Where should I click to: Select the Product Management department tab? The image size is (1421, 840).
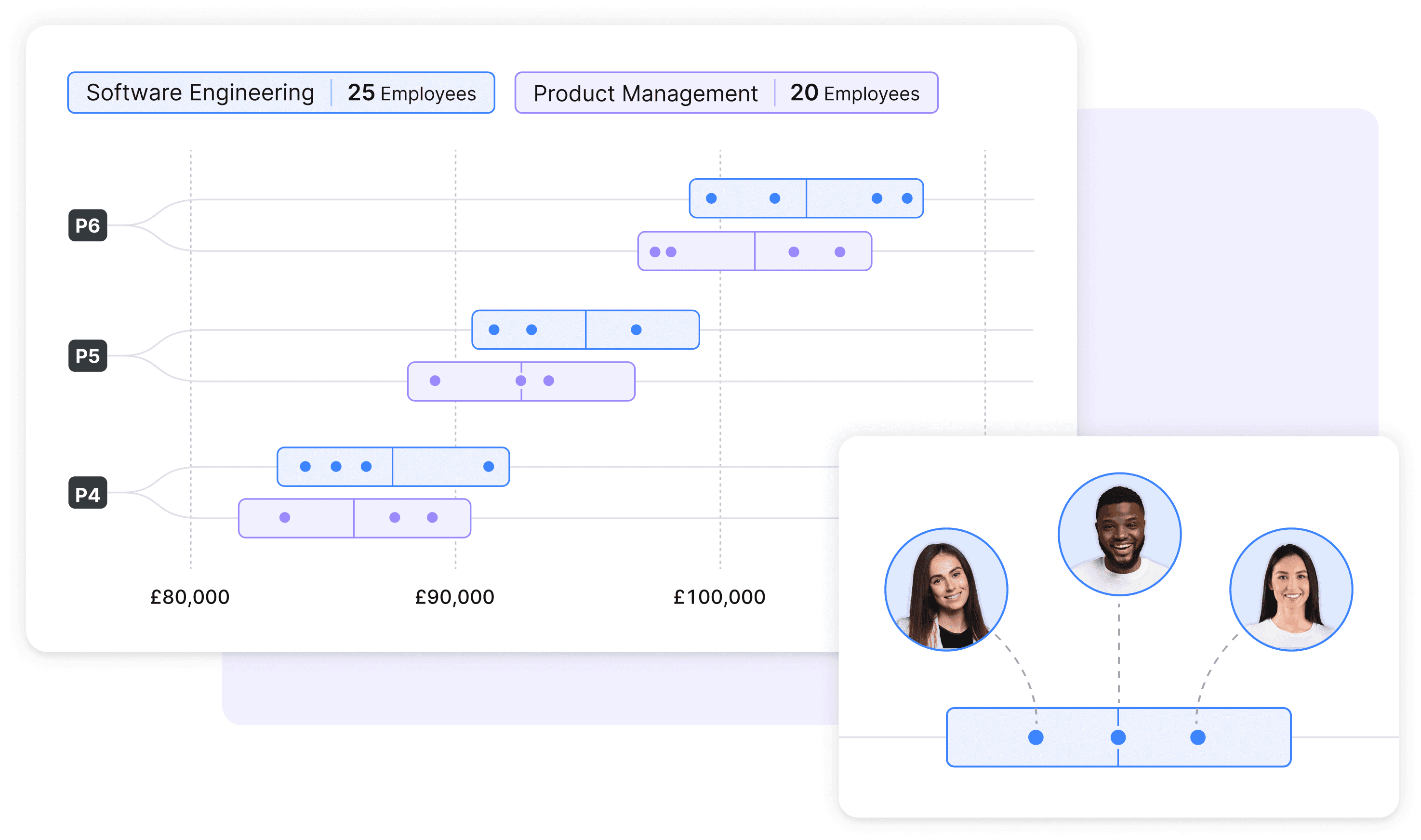click(726, 93)
